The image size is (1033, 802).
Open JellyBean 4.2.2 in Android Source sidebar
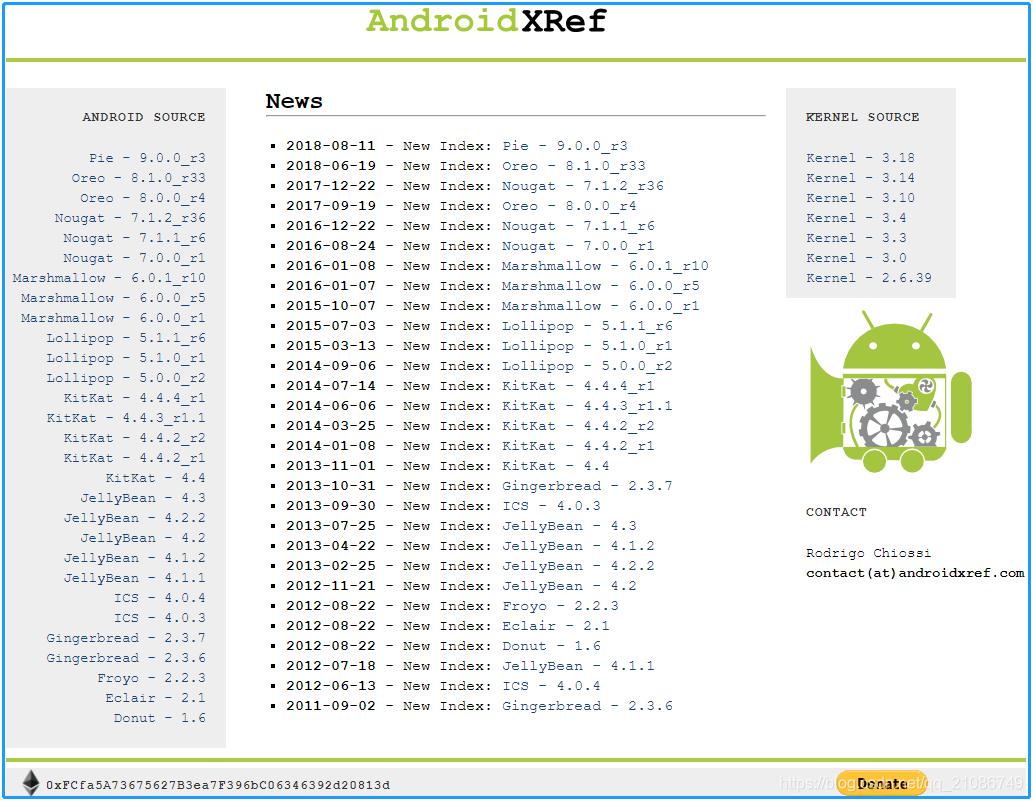(x=134, y=518)
